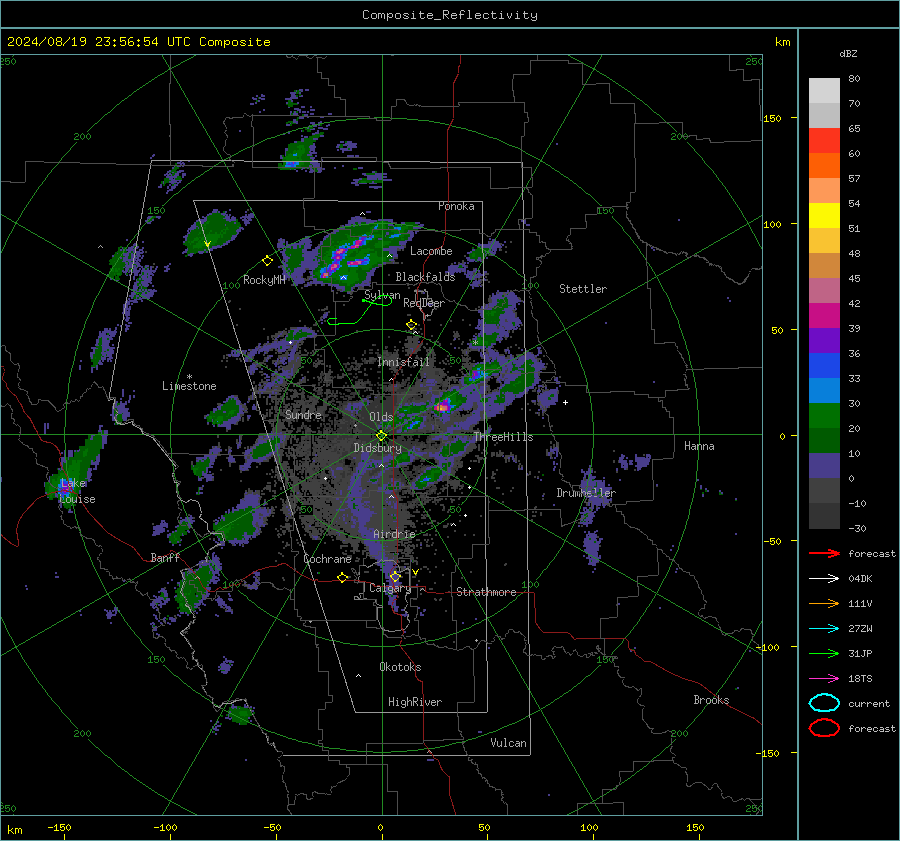
Task: Click the Composite_Reflectivity title
Action: (450, 15)
